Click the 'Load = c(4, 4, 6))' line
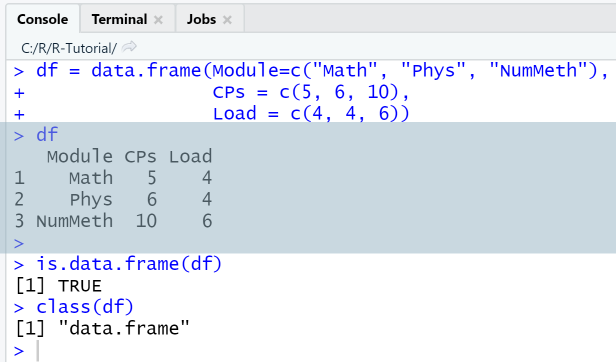The height and width of the screenshot is (362, 616). [x=311, y=114]
